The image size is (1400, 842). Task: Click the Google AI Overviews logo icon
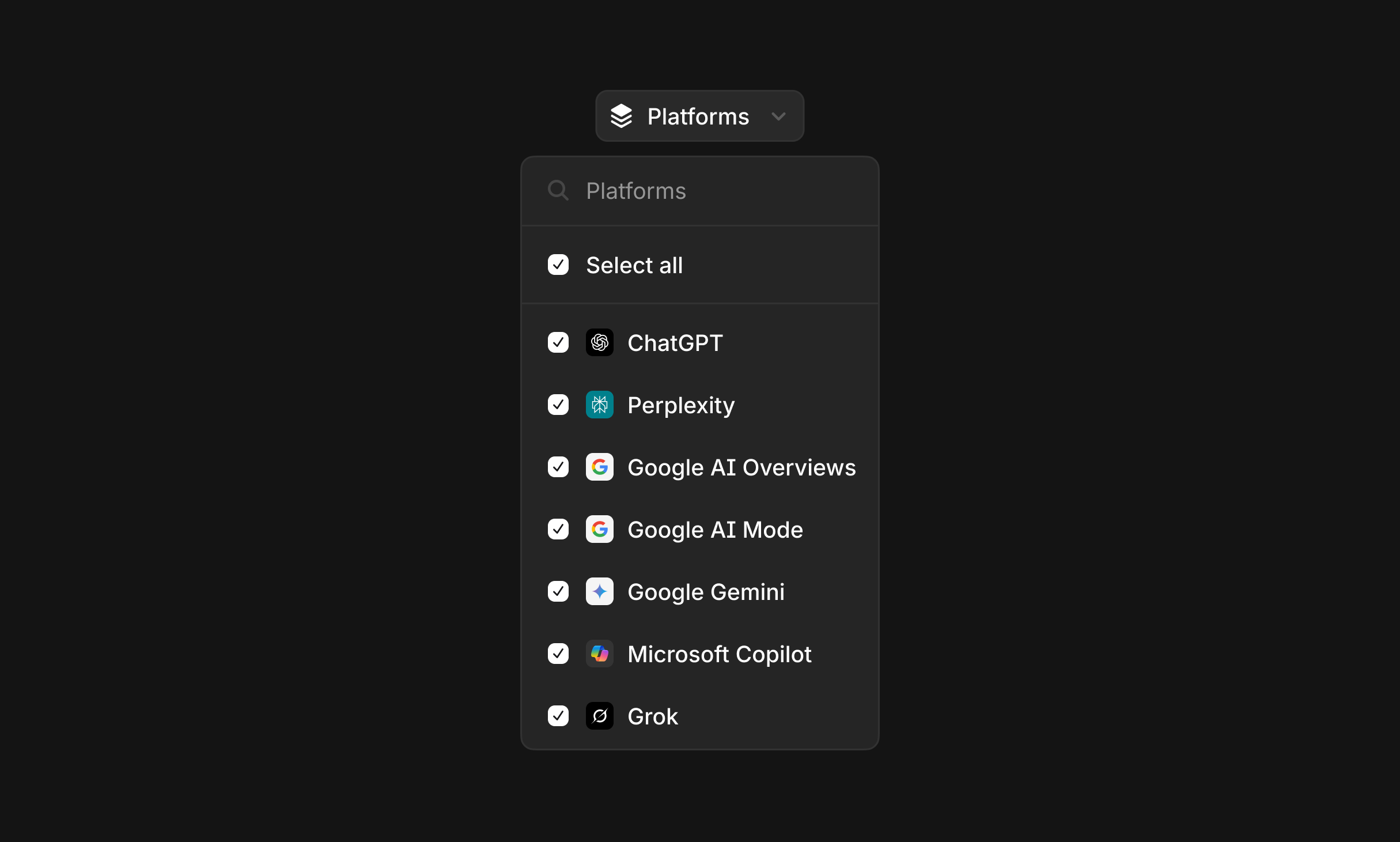coord(599,467)
